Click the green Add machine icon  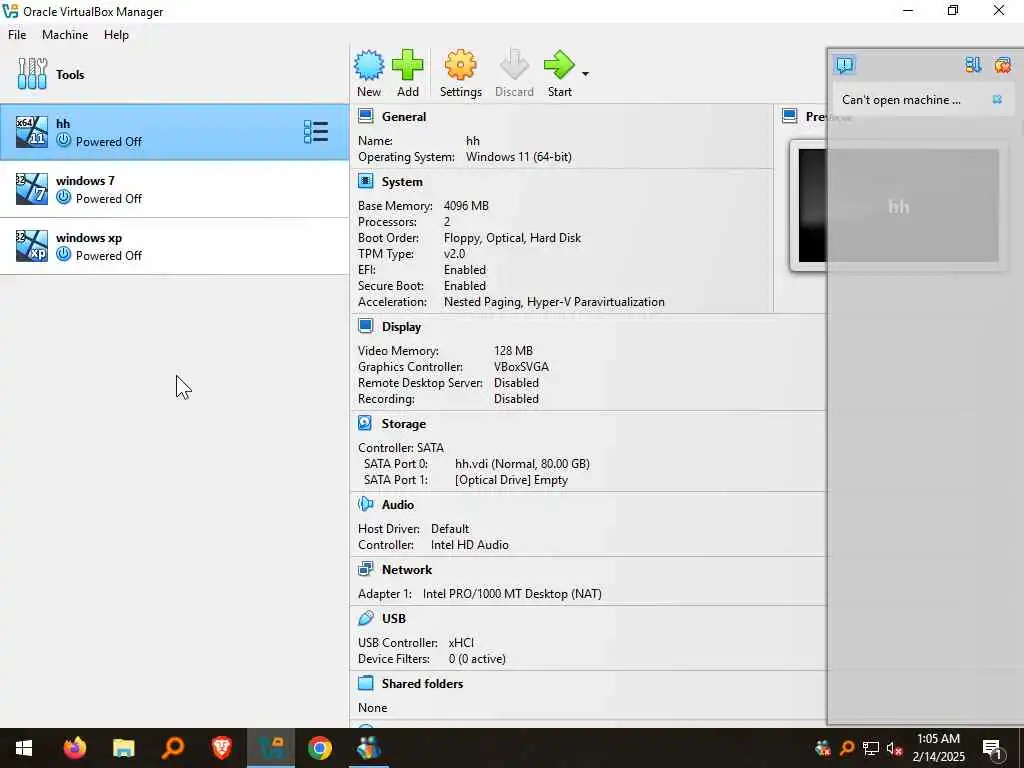pyautogui.click(x=408, y=65)
